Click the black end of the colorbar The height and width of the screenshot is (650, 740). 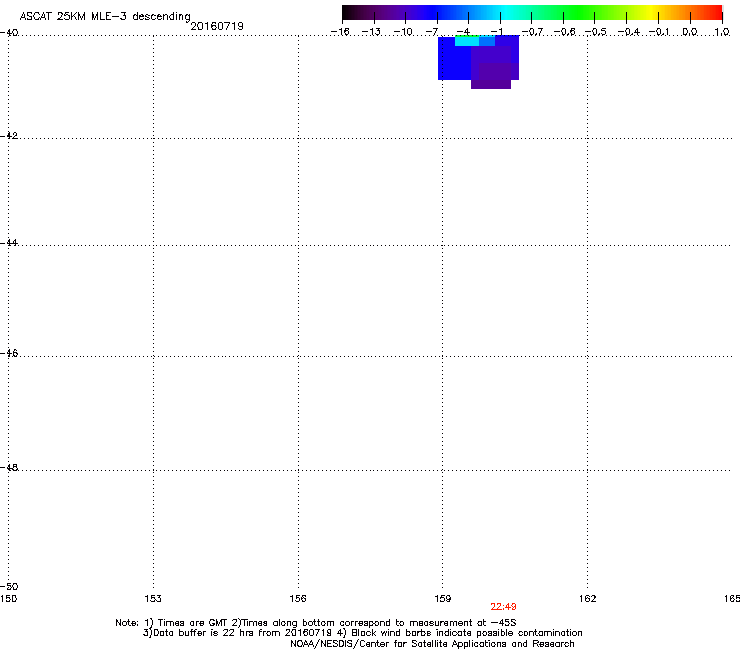(347, 12)
